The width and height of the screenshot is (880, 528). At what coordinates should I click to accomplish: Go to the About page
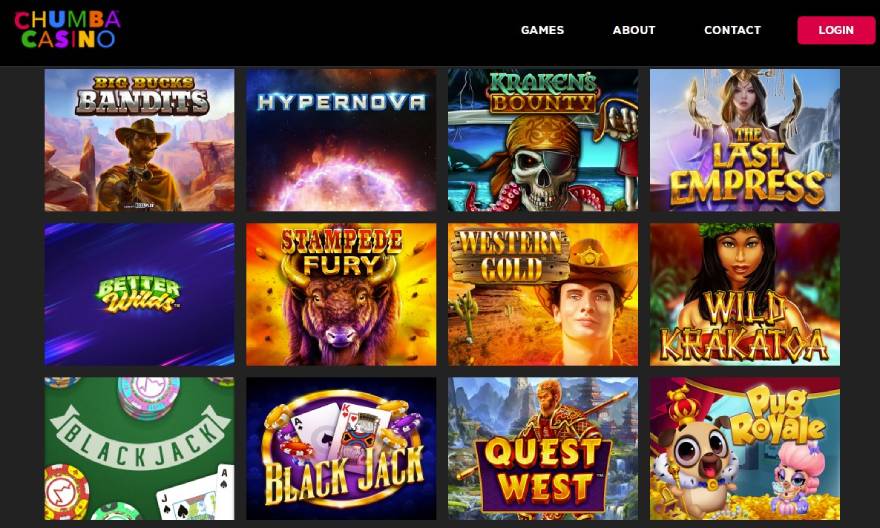click(634, 30)
